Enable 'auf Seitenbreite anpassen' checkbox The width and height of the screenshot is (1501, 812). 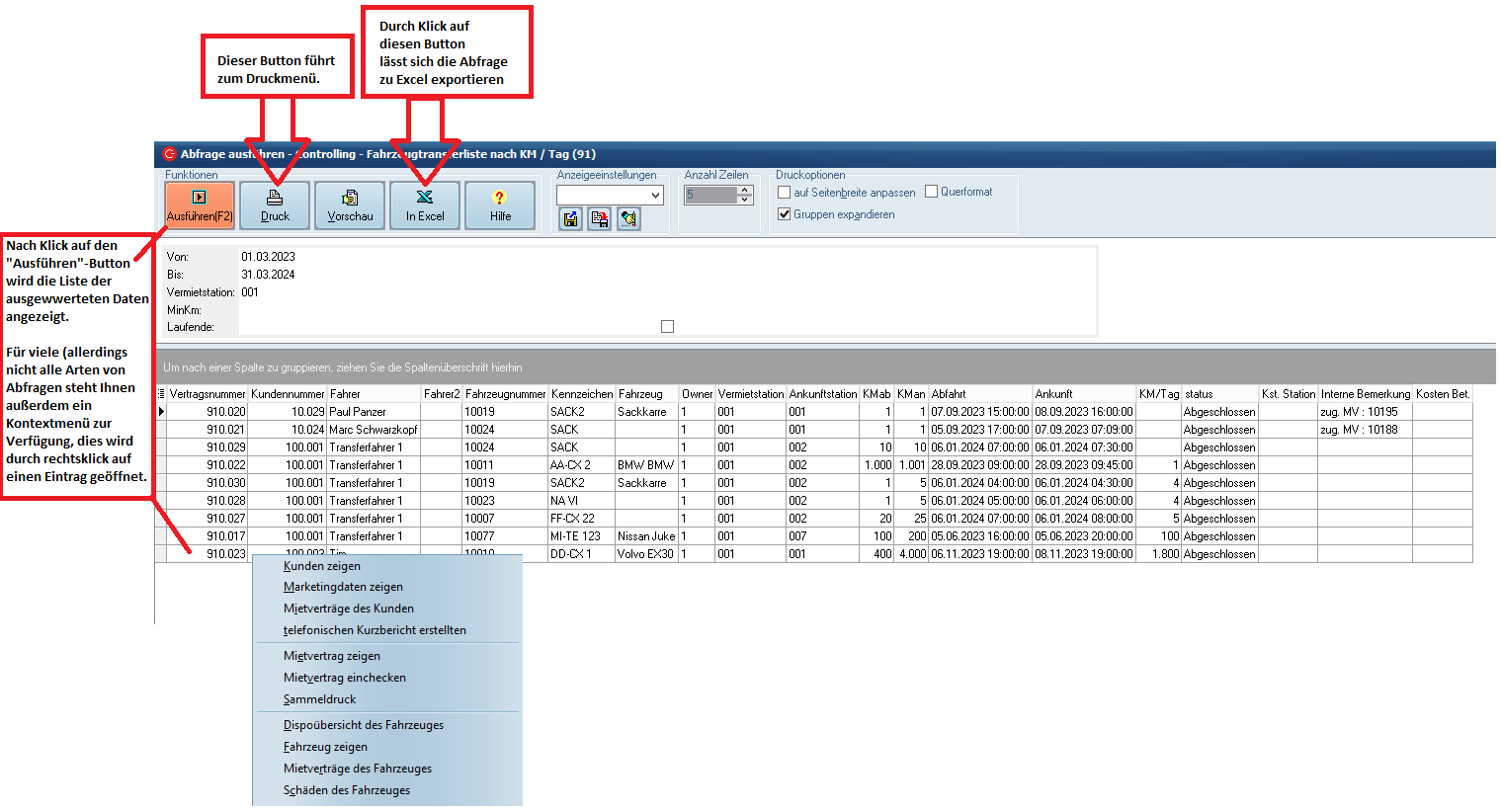tap(785, 193)
